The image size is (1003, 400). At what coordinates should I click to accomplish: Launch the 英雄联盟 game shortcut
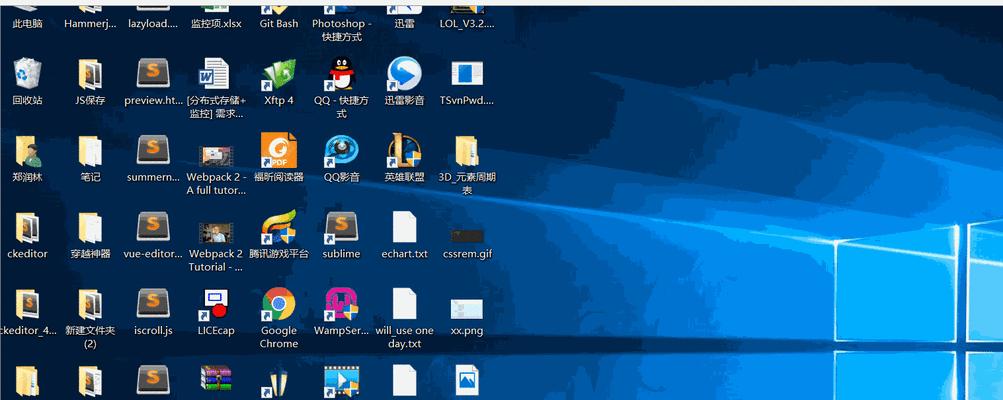pyautogui.click(x=404, y=150)
